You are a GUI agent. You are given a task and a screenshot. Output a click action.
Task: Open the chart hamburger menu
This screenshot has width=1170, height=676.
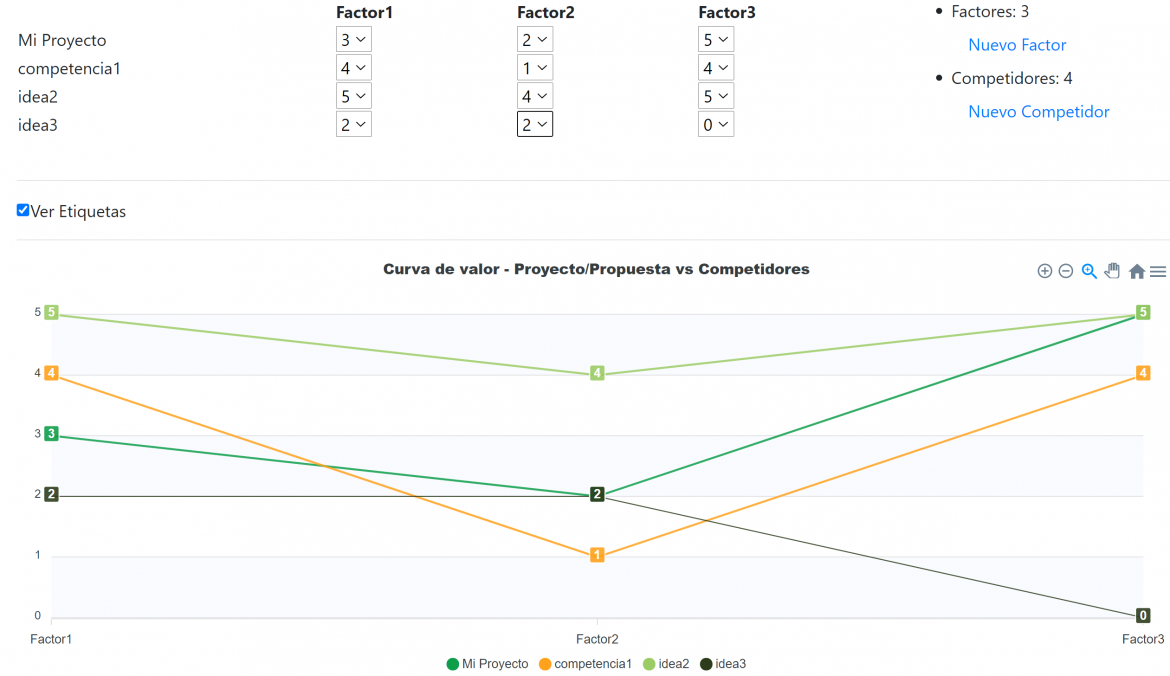[1158, 271]
